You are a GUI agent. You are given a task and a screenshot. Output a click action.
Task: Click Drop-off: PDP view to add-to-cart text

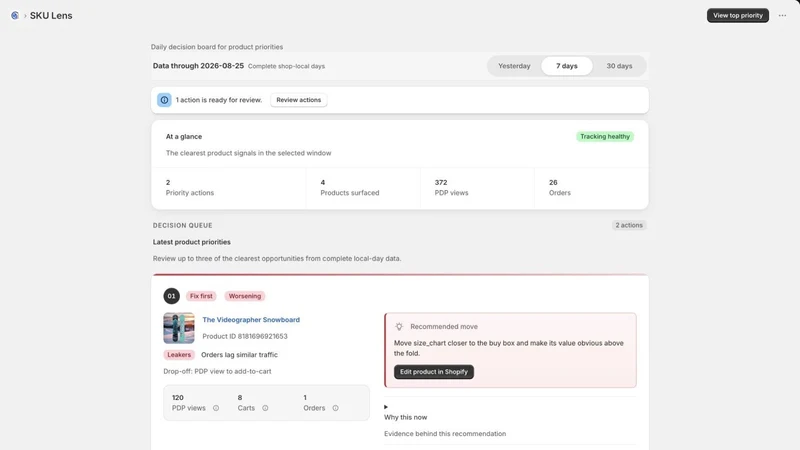click(217, 371)
